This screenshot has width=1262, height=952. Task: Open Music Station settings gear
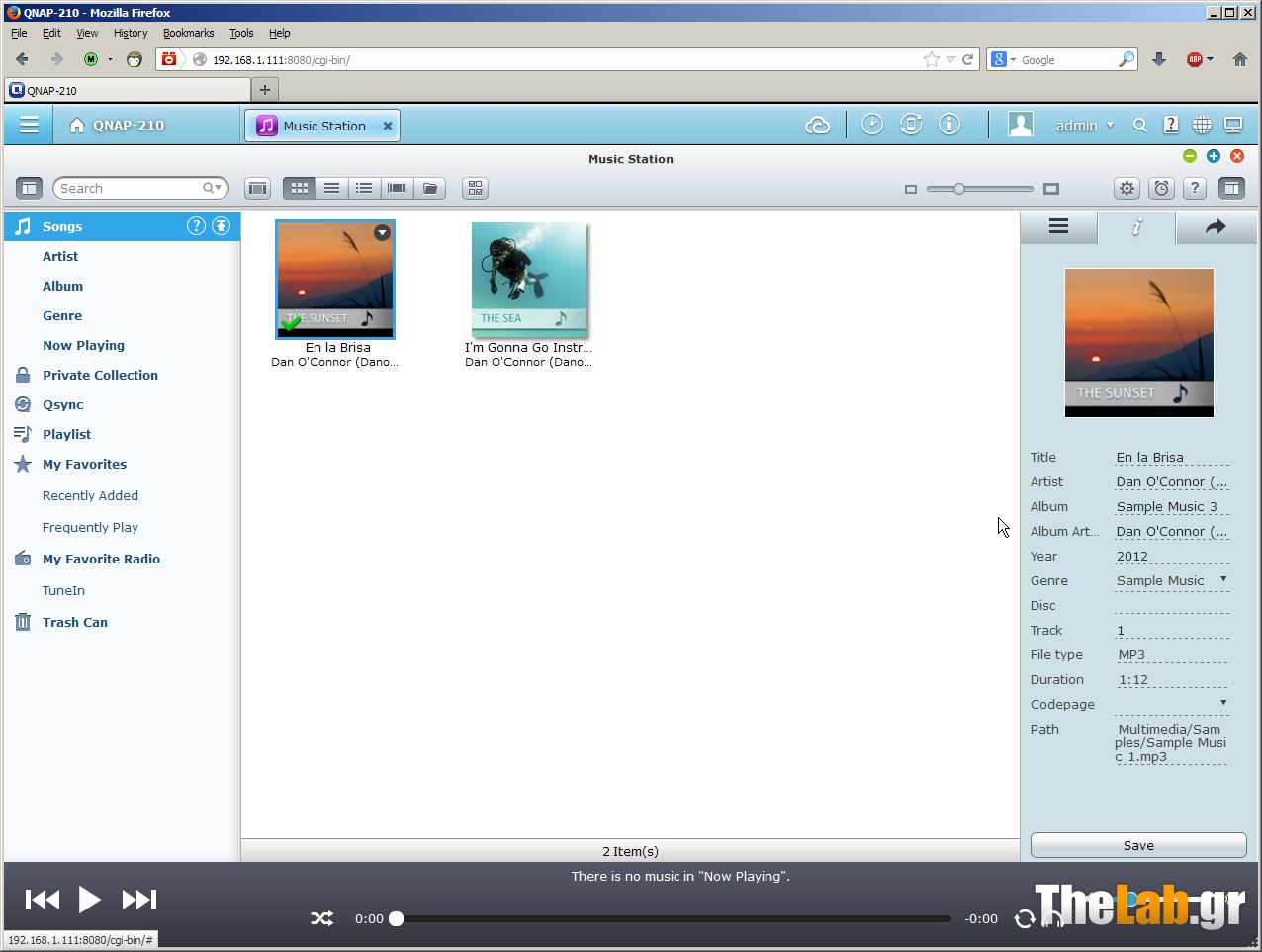tap(1127, 188)
